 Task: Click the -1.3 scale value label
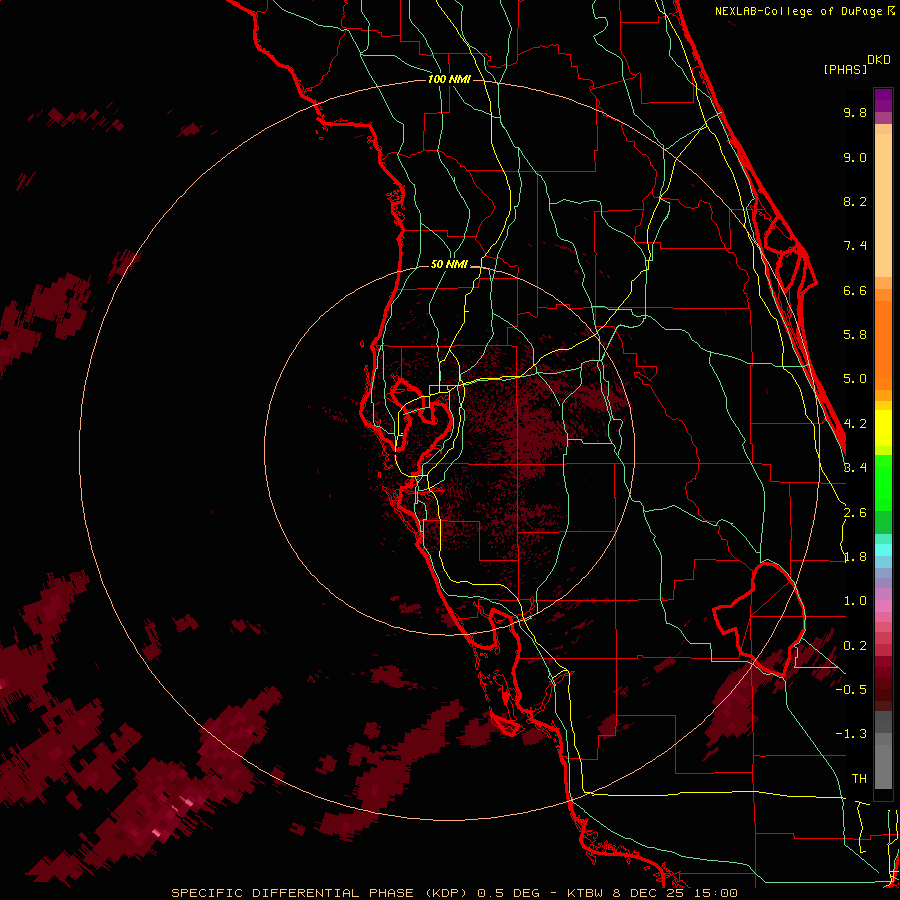click(851, 734)
